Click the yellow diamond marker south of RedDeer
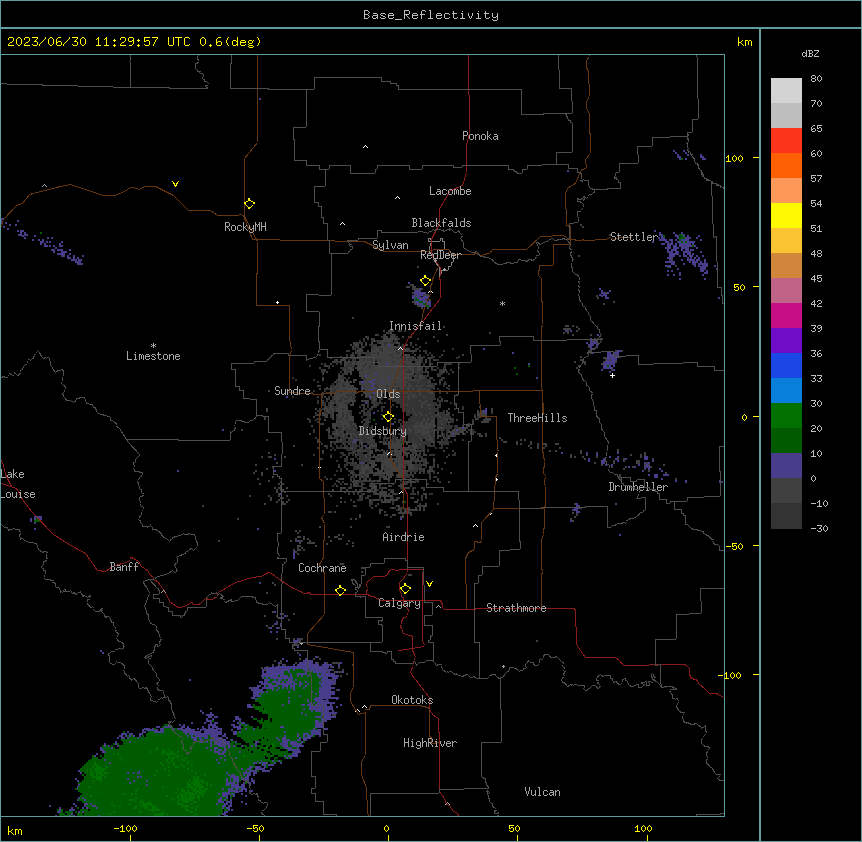The height and width of the screenshot is (842, 862). pyautogui.click(x=426, y=281)
